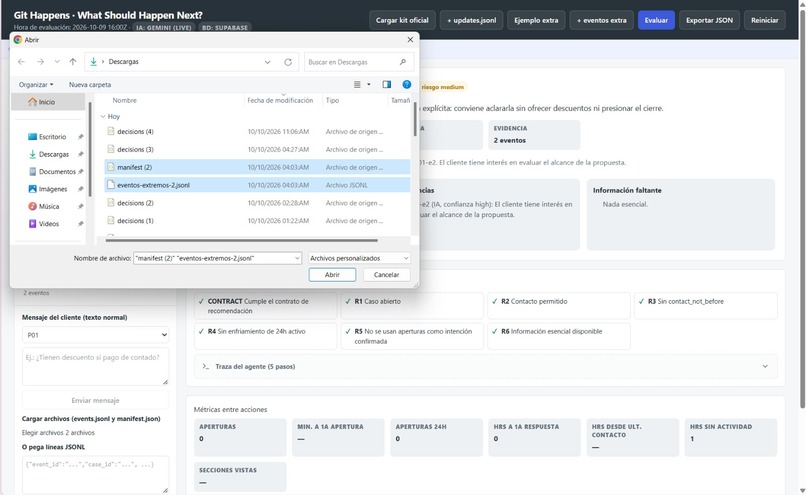
Task: Open the P01 message dropdown
Action: point(96,335)
